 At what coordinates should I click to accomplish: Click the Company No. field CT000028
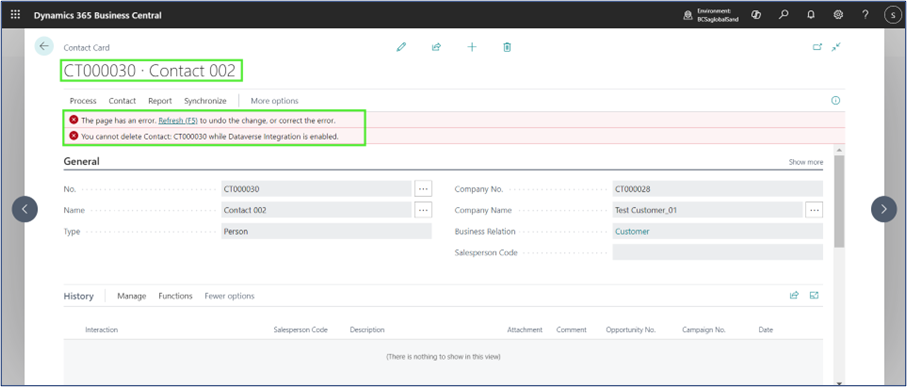(718, 189)
